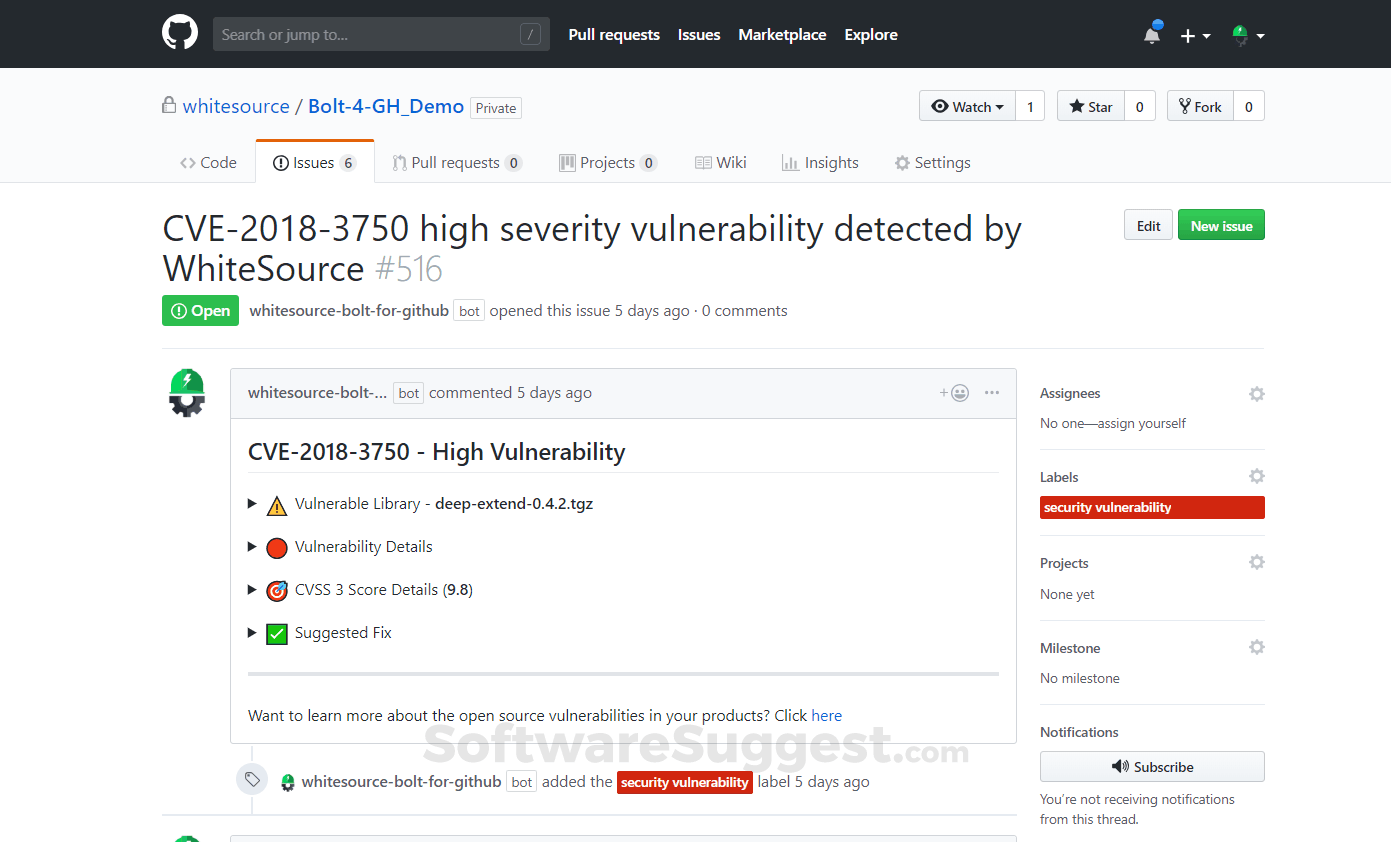Image resolution: width=1391 pixels, height=842 pixels.
Task: Open whitesource-bolt-... commenter name link
Action: [317, 392]
